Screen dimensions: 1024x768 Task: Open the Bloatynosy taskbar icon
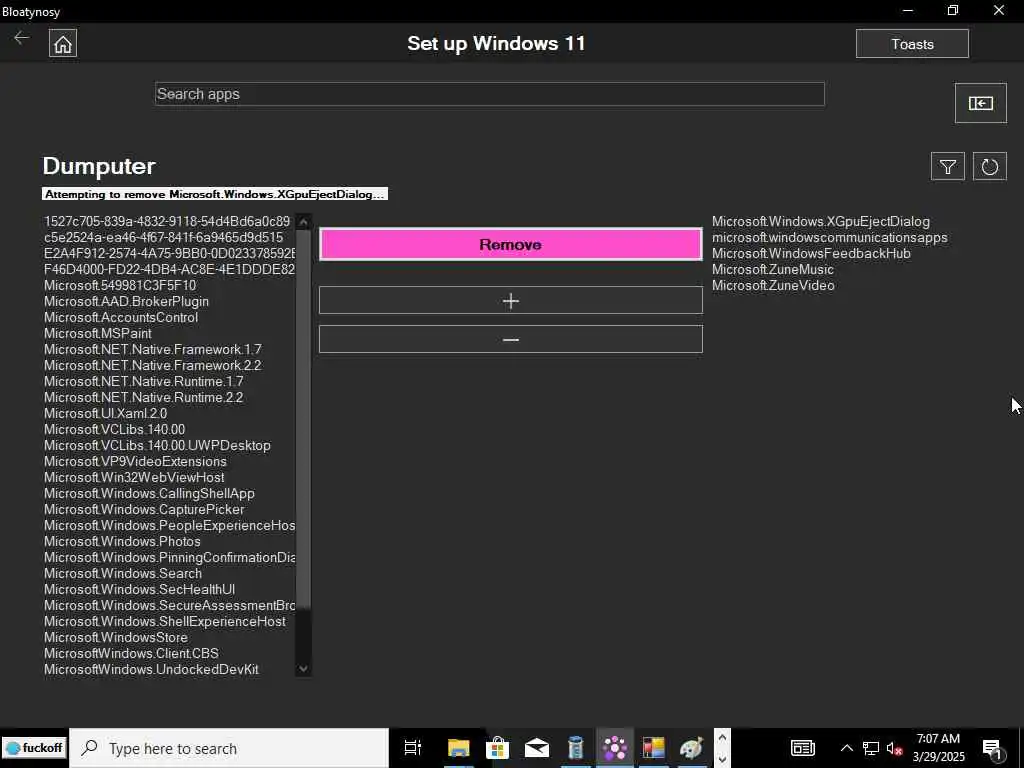coord(615,748)
